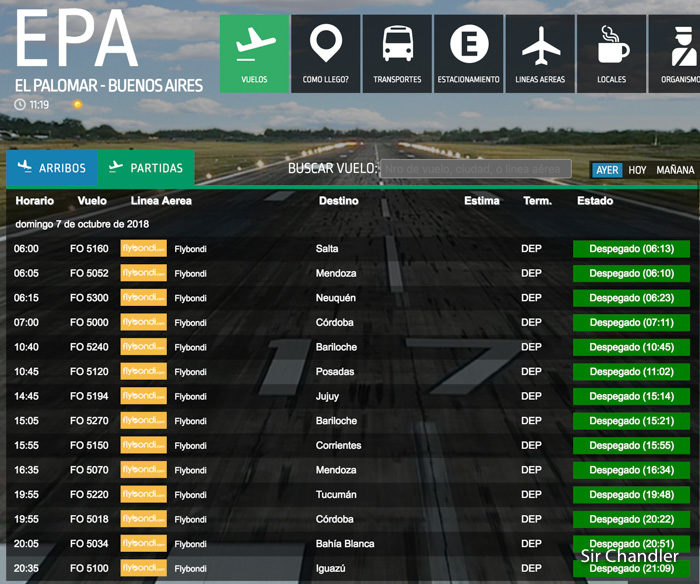Click the Despegado (20:22) status for Córdoba
The image size is (700, 584).
[x=631, y=519]
